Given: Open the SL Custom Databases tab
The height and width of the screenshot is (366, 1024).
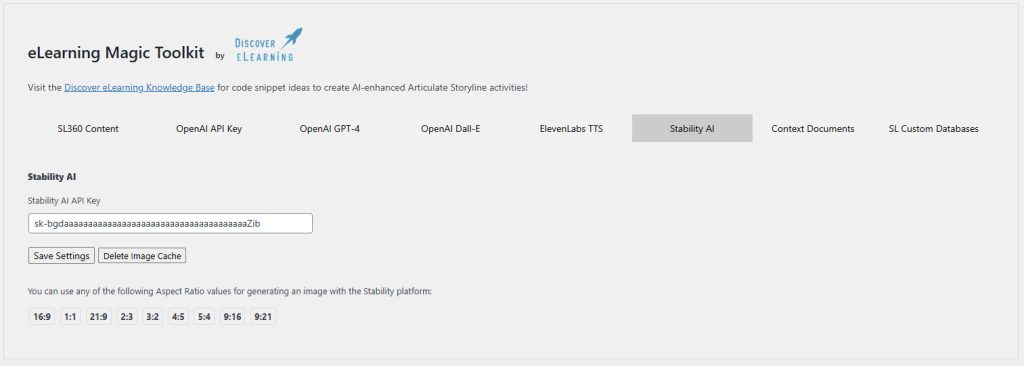Looking at the screenshot, I should tap(934, 129).
